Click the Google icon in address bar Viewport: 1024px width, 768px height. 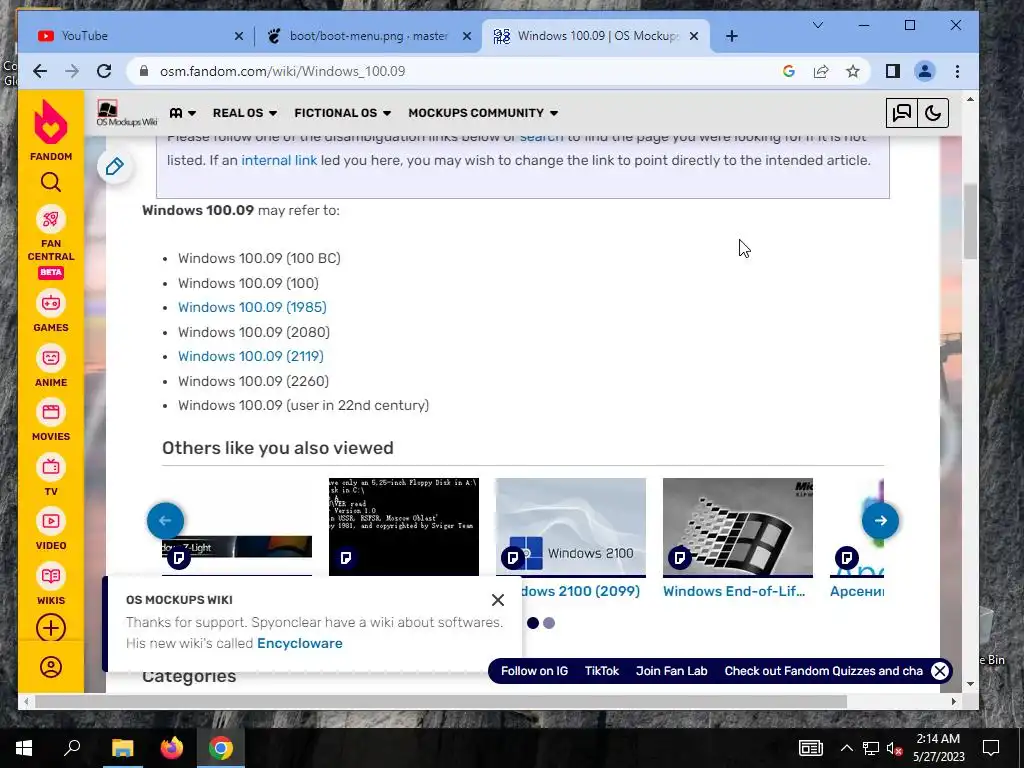click(x=789, y=71)
